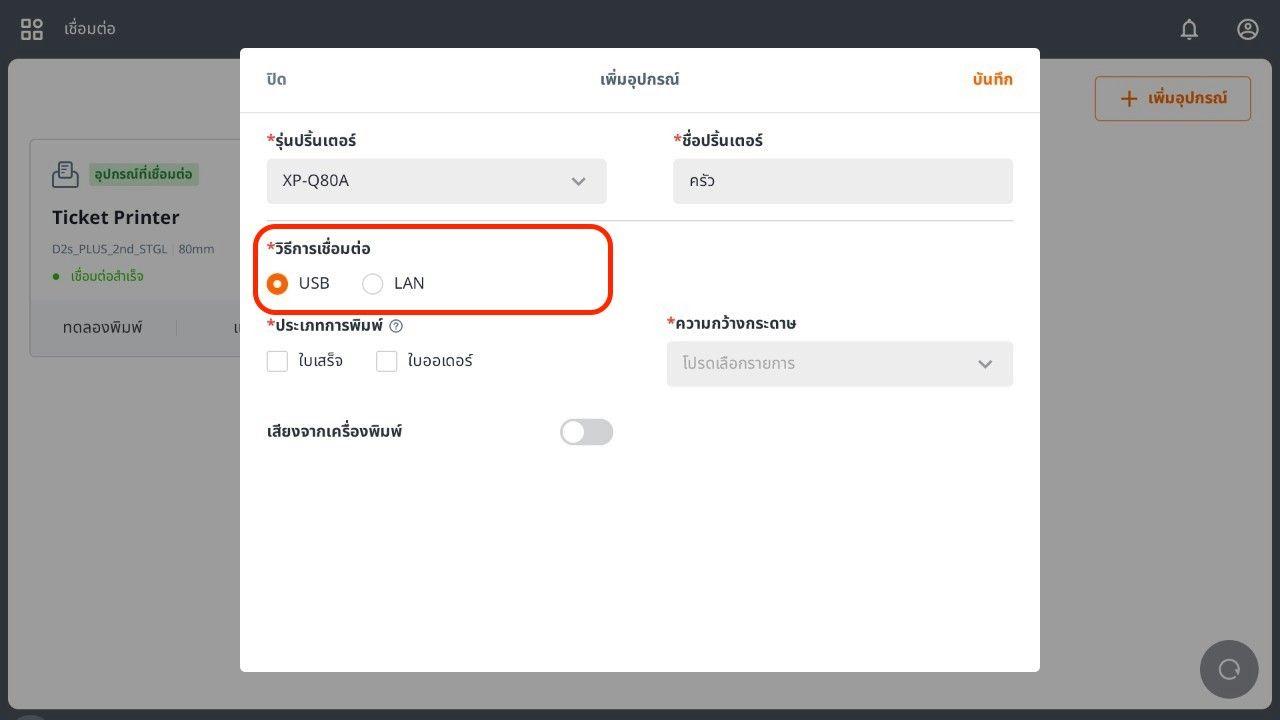Click the help icon beside ประเภทการพิมพ์
The image size is (1280, 720).
click(396, 326)
